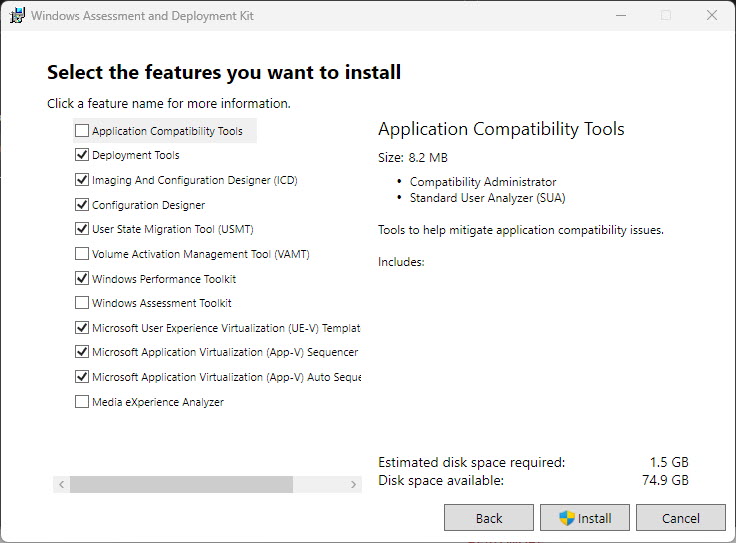
Task: Uncheck the App-V Auto Sequencer checkbox
Action: coord(82,376)
